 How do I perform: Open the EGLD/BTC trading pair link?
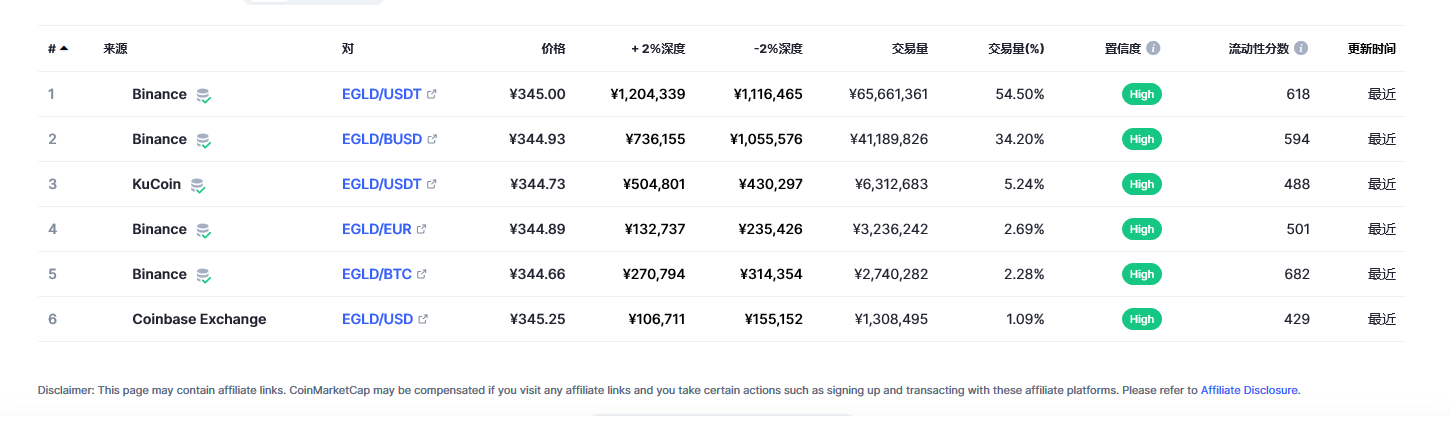pyautogui.click(x=377, y=274)
